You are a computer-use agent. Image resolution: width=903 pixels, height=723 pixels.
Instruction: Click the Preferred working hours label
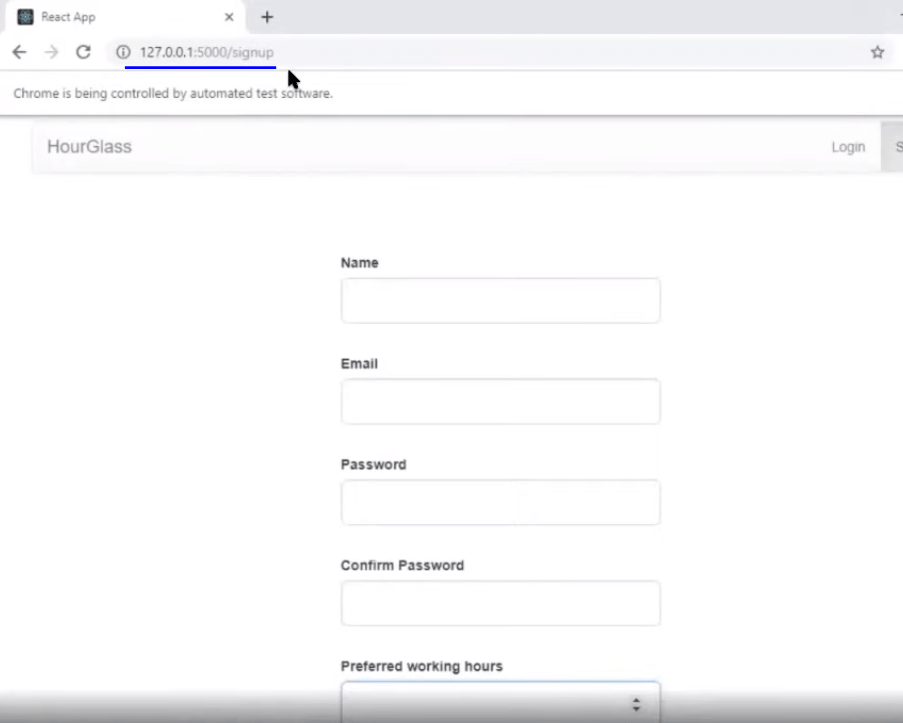point(422,666)
